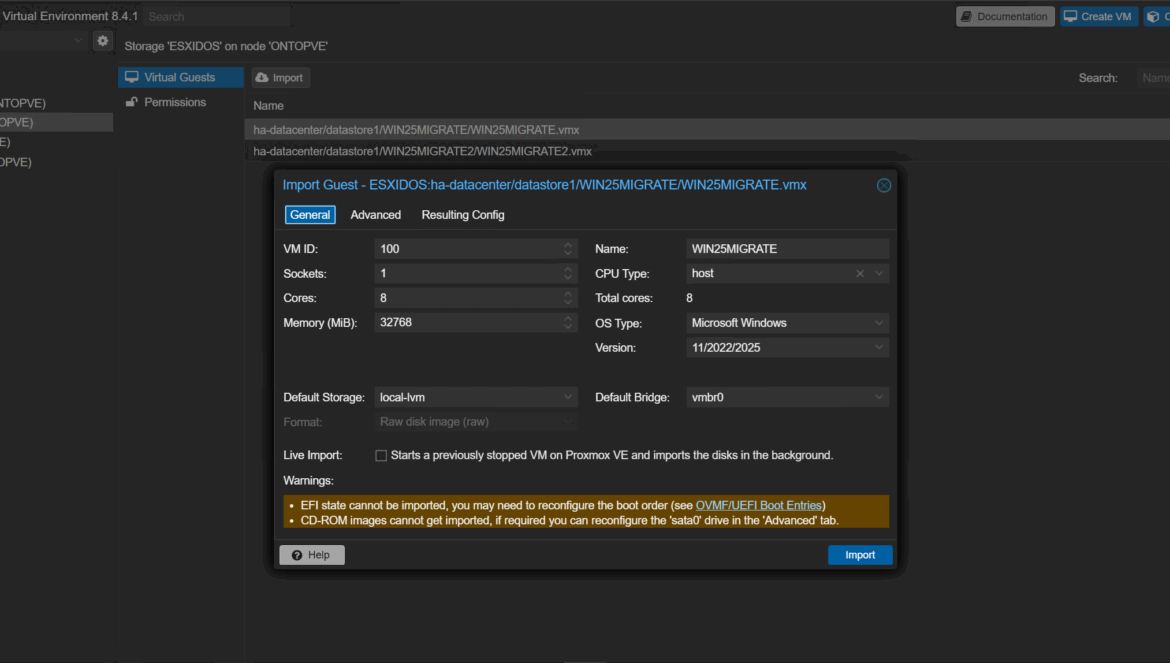Click the Help button in dialog
This screenshot has height=663, width=1170.
312,555
